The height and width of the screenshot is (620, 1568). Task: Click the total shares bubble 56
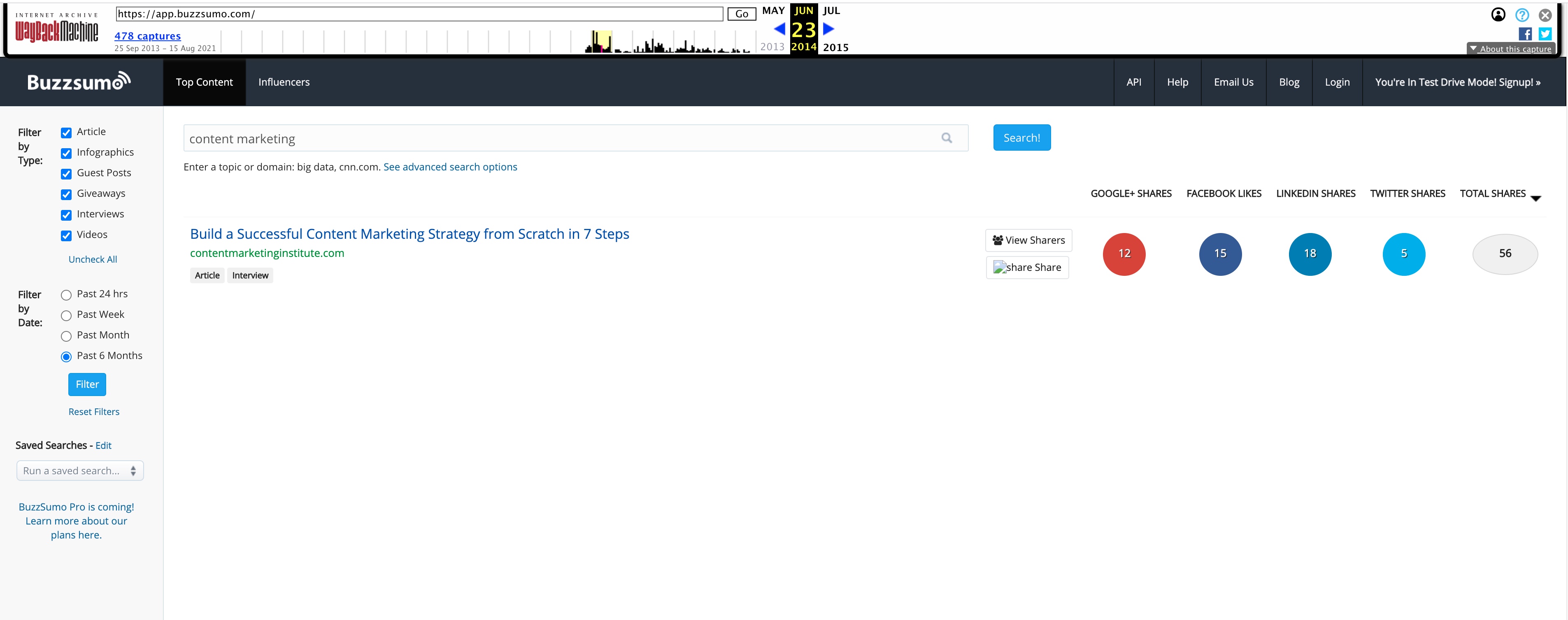(1505, 254)
